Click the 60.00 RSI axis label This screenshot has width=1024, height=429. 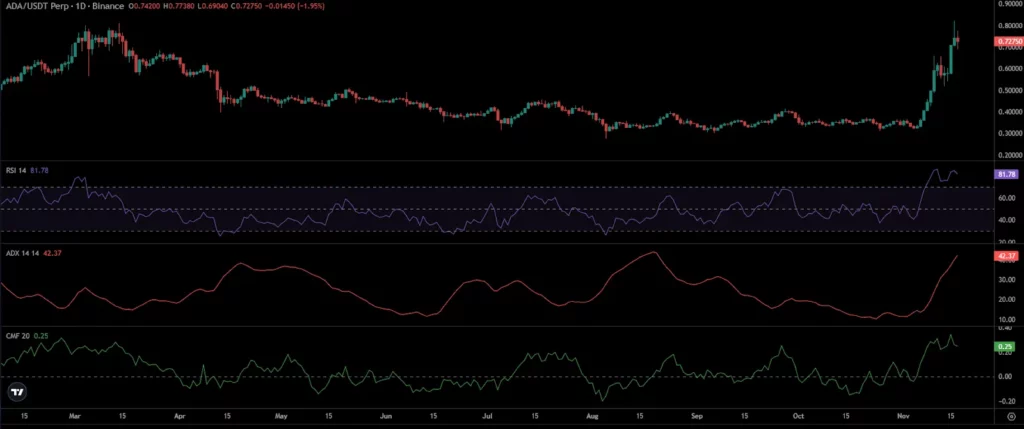point(1006,198)
